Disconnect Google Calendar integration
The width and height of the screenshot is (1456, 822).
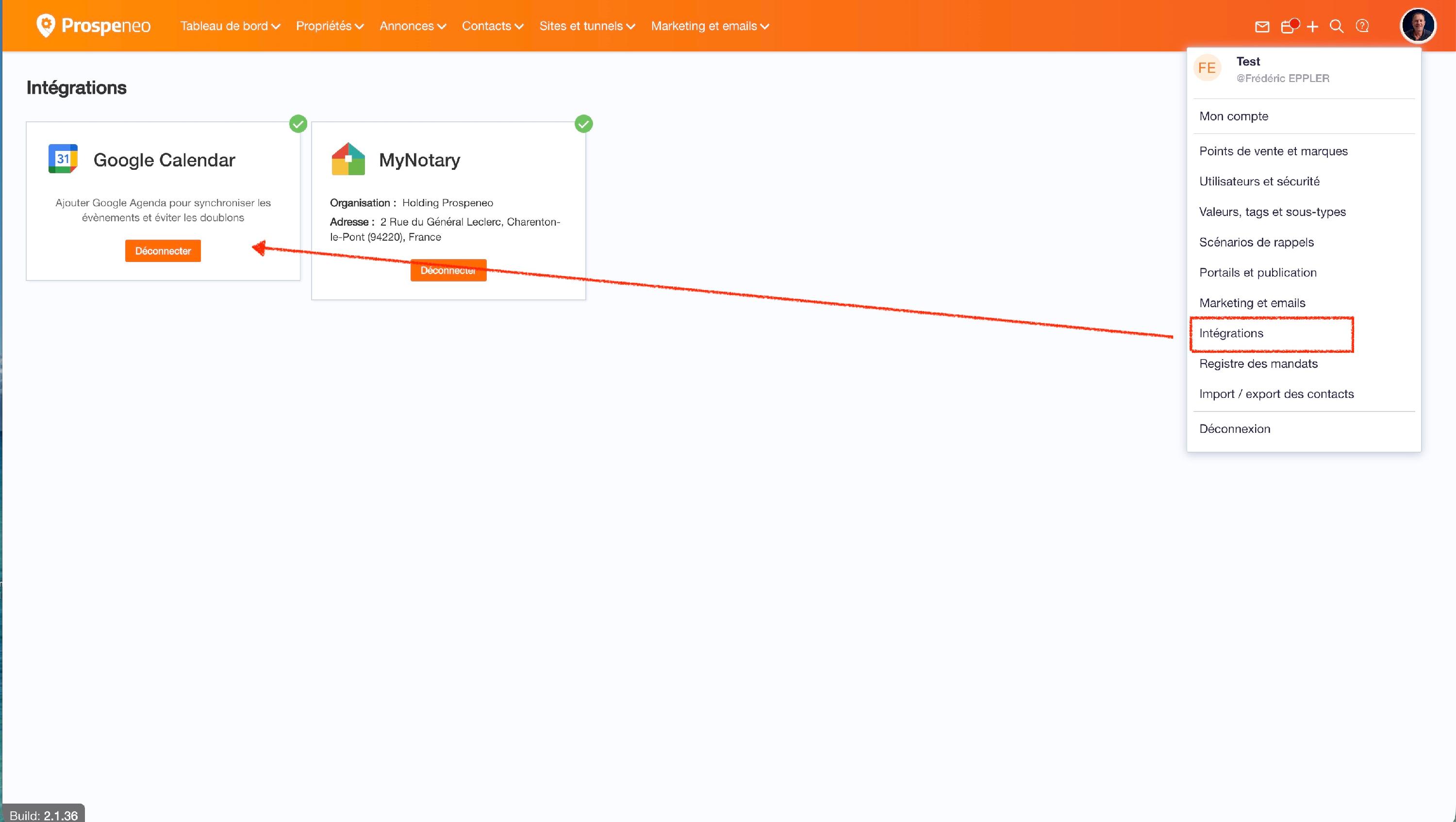tap(163, 251)
